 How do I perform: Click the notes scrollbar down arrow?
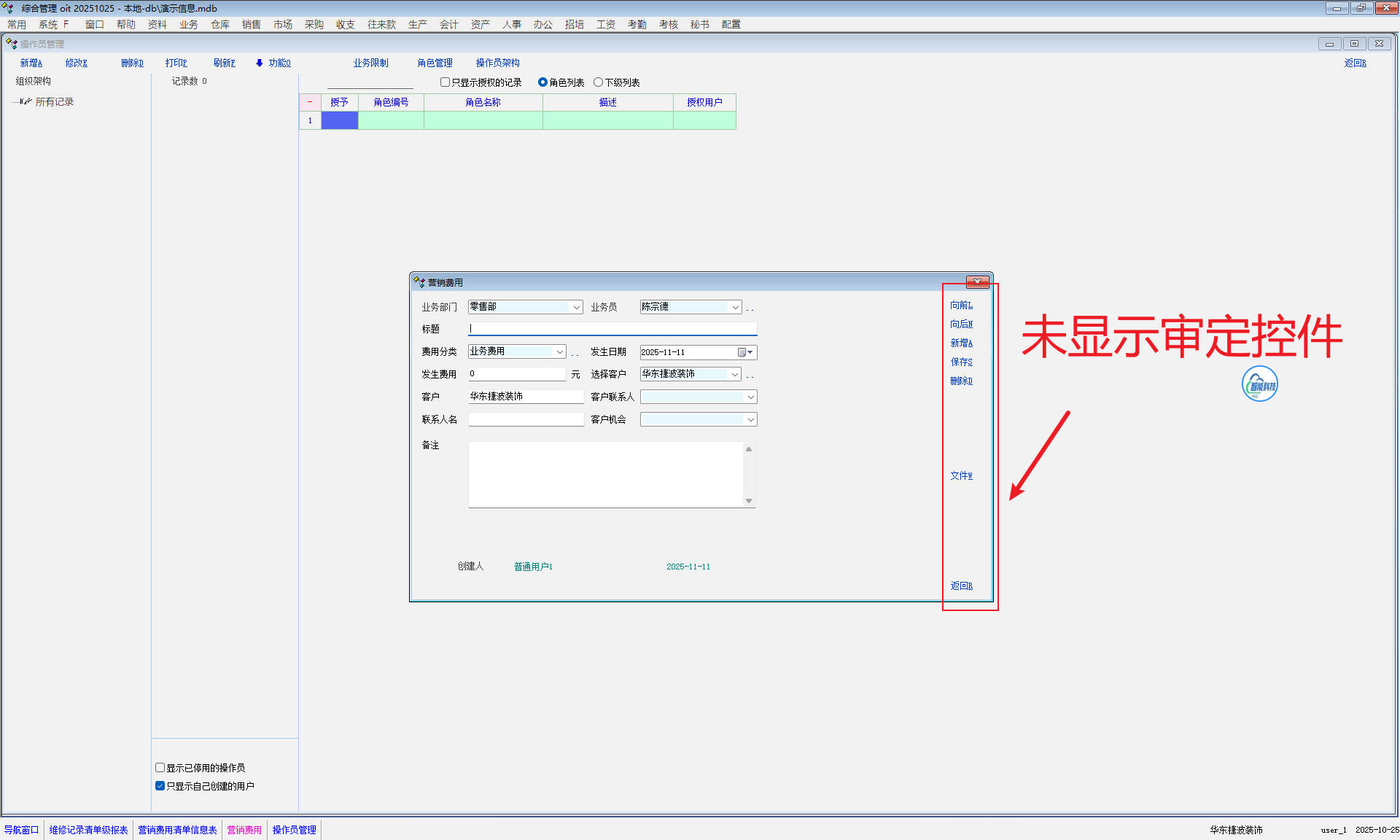point(748,501)
